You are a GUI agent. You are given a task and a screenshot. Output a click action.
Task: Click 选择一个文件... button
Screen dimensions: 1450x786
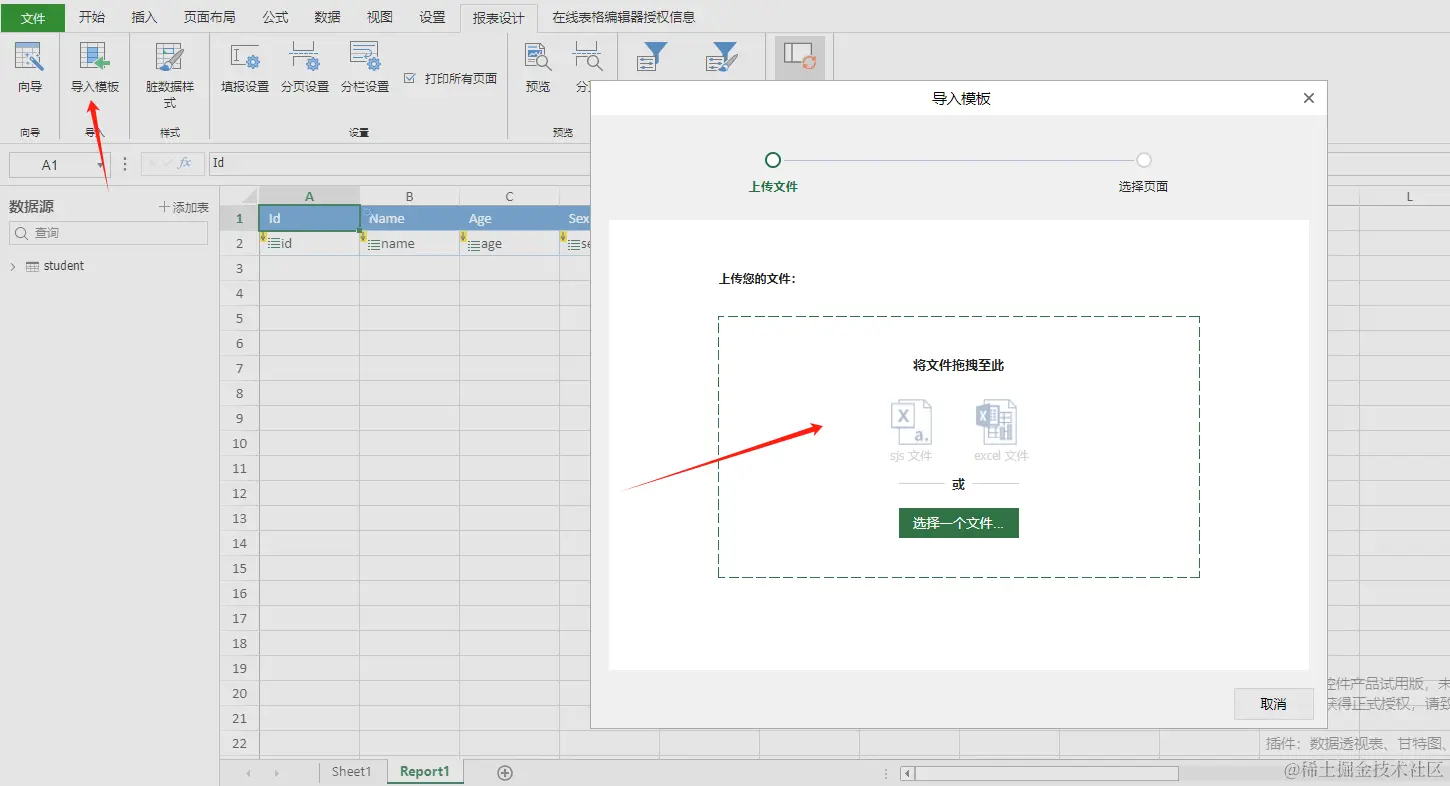[x=958, y=523]
